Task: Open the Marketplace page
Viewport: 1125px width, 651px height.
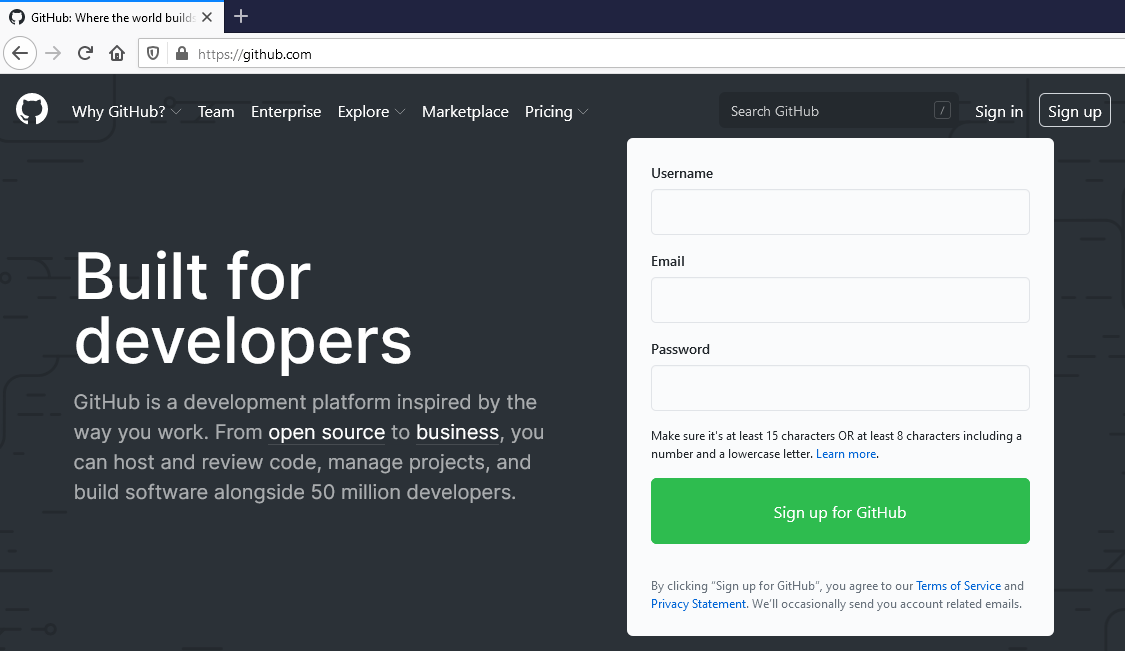Action: [x=465, y=111]
